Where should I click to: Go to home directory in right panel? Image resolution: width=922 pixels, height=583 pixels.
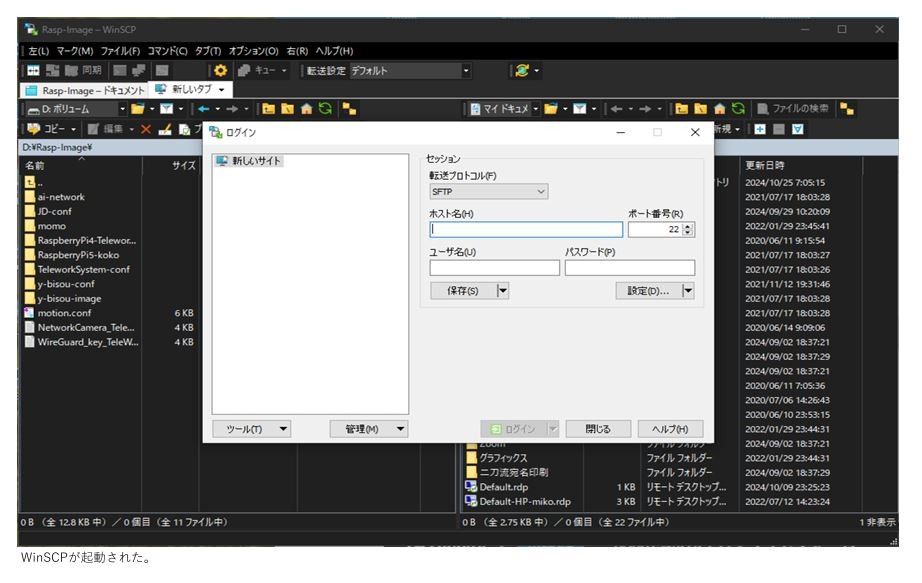[x=719, y=109]
